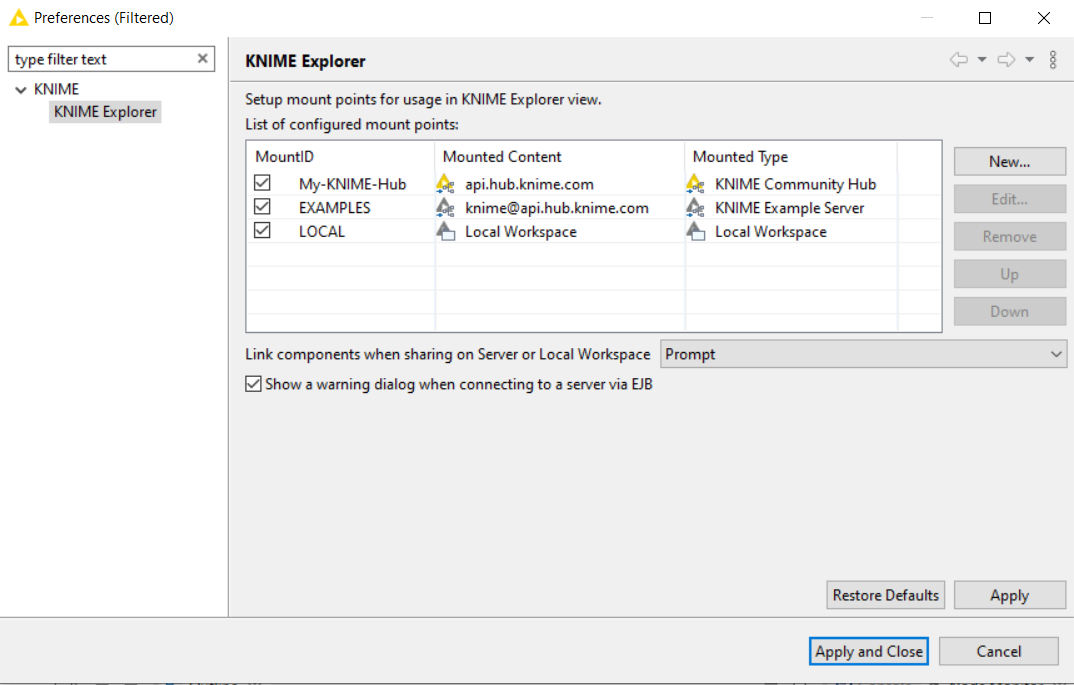Click the Mounted Content column header
1074x685 pixels.
[560, 156]
